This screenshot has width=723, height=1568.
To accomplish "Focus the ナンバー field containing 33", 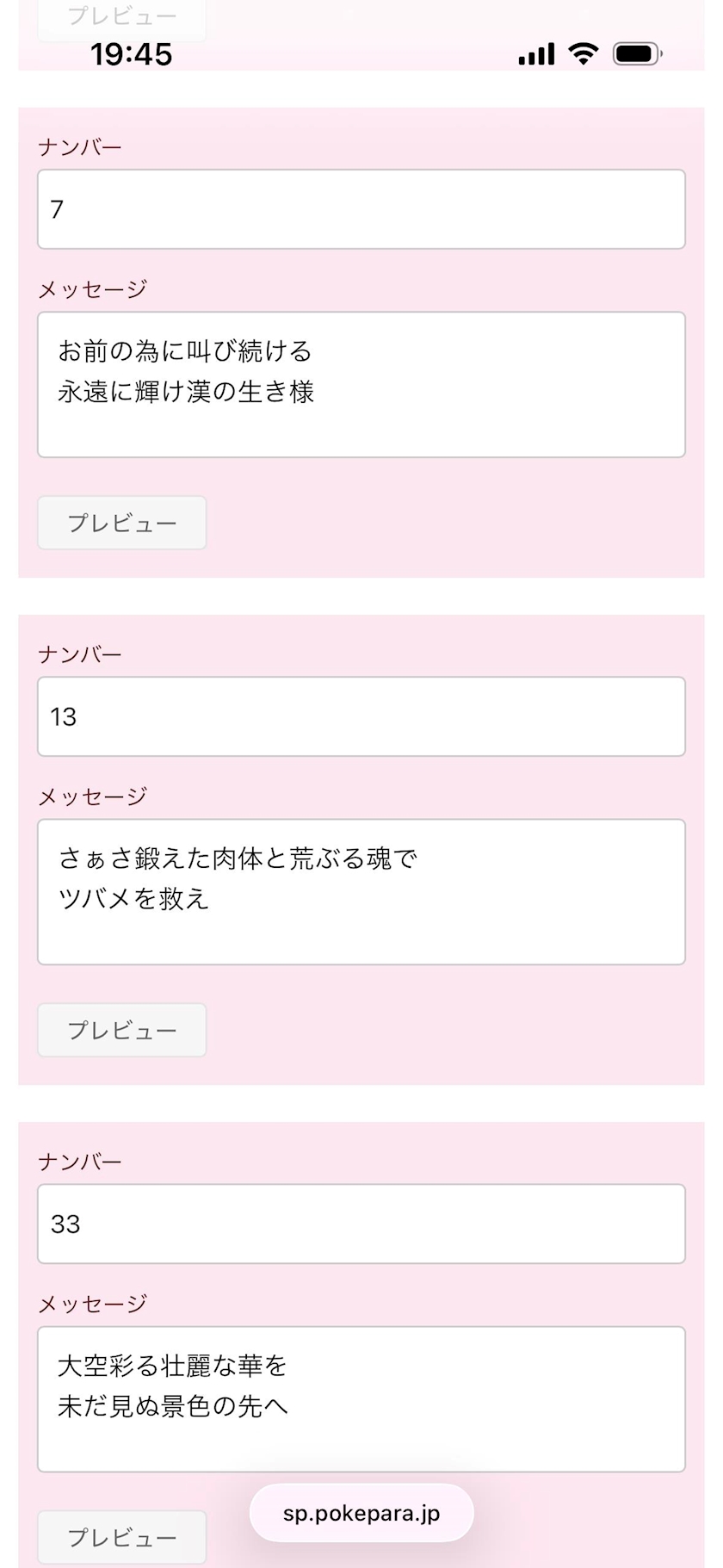I will pos(361,1224).
